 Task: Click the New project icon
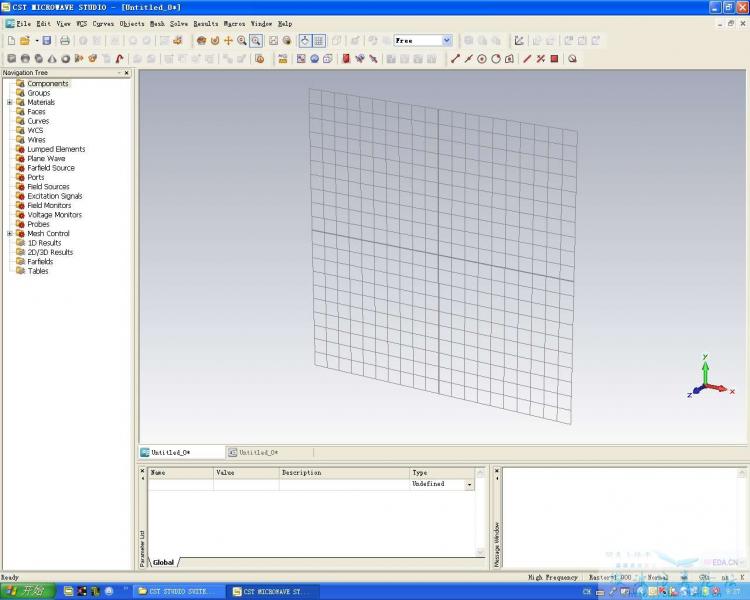[x=11, y=41]
